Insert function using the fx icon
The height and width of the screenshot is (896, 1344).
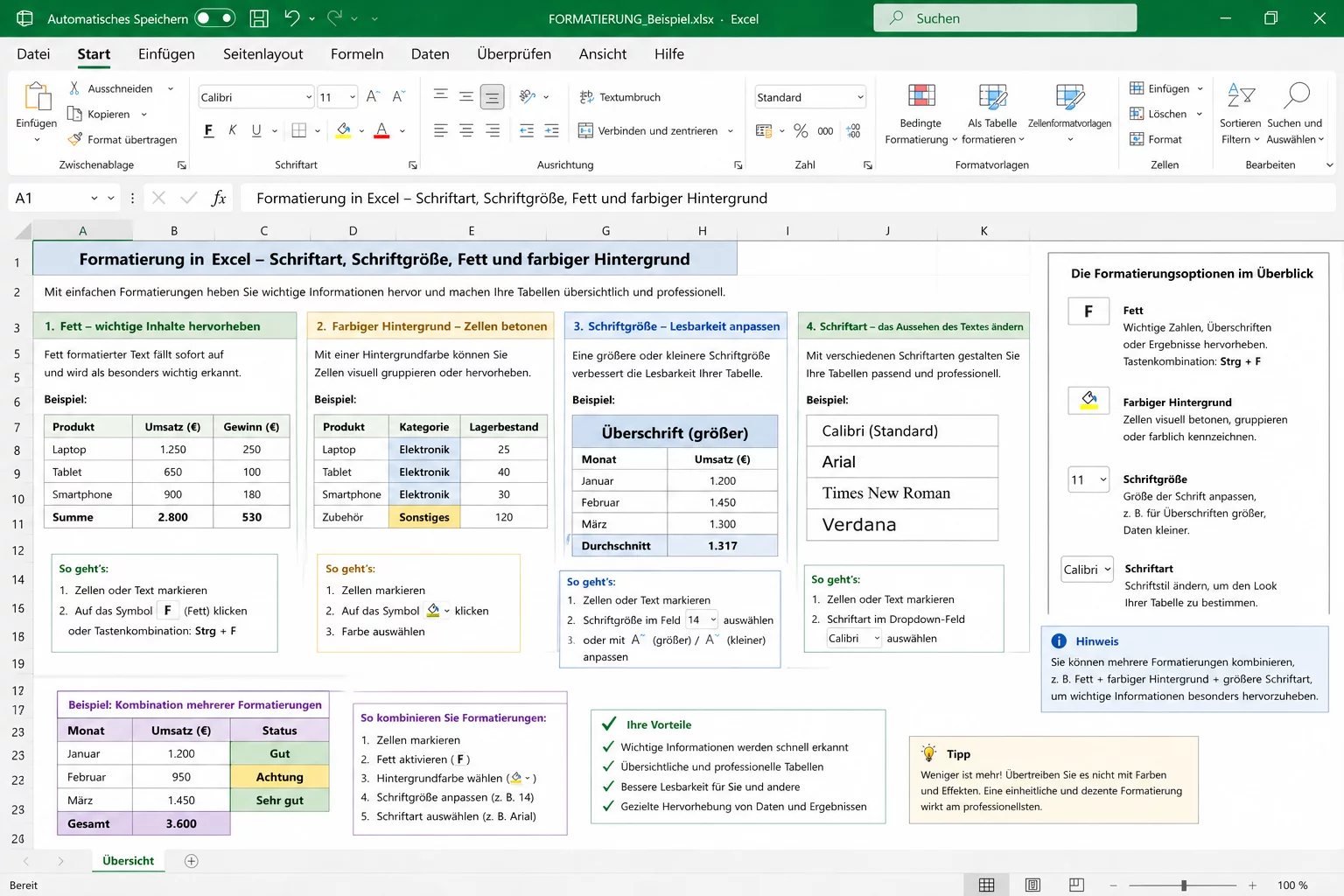pyautogui.click(x=219, y=199)
